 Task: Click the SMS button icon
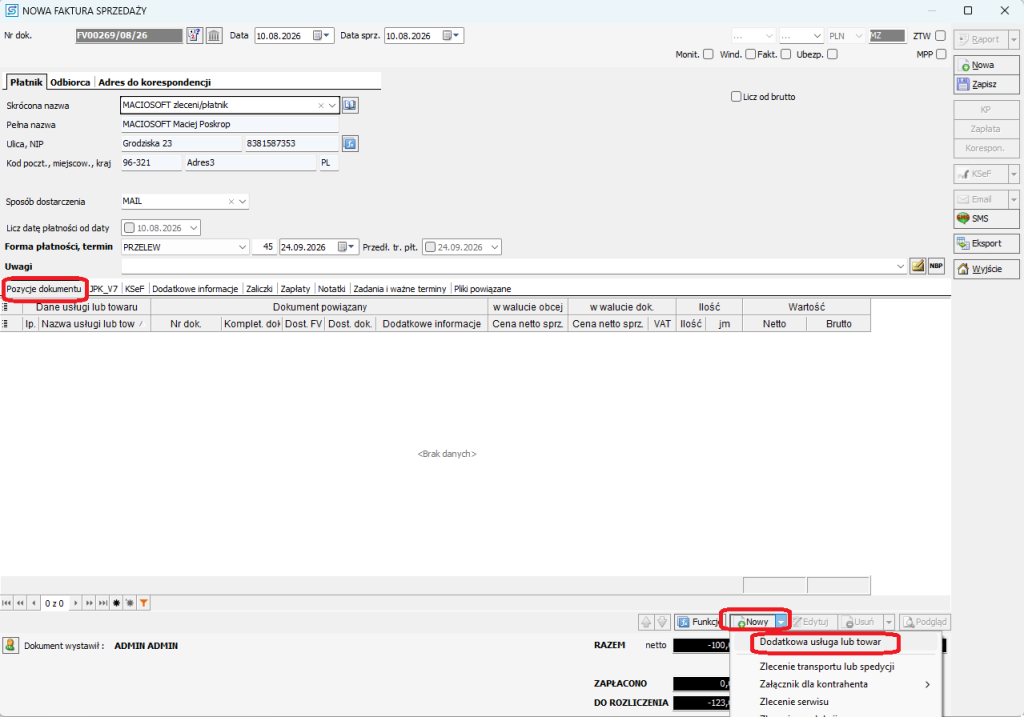963,219
